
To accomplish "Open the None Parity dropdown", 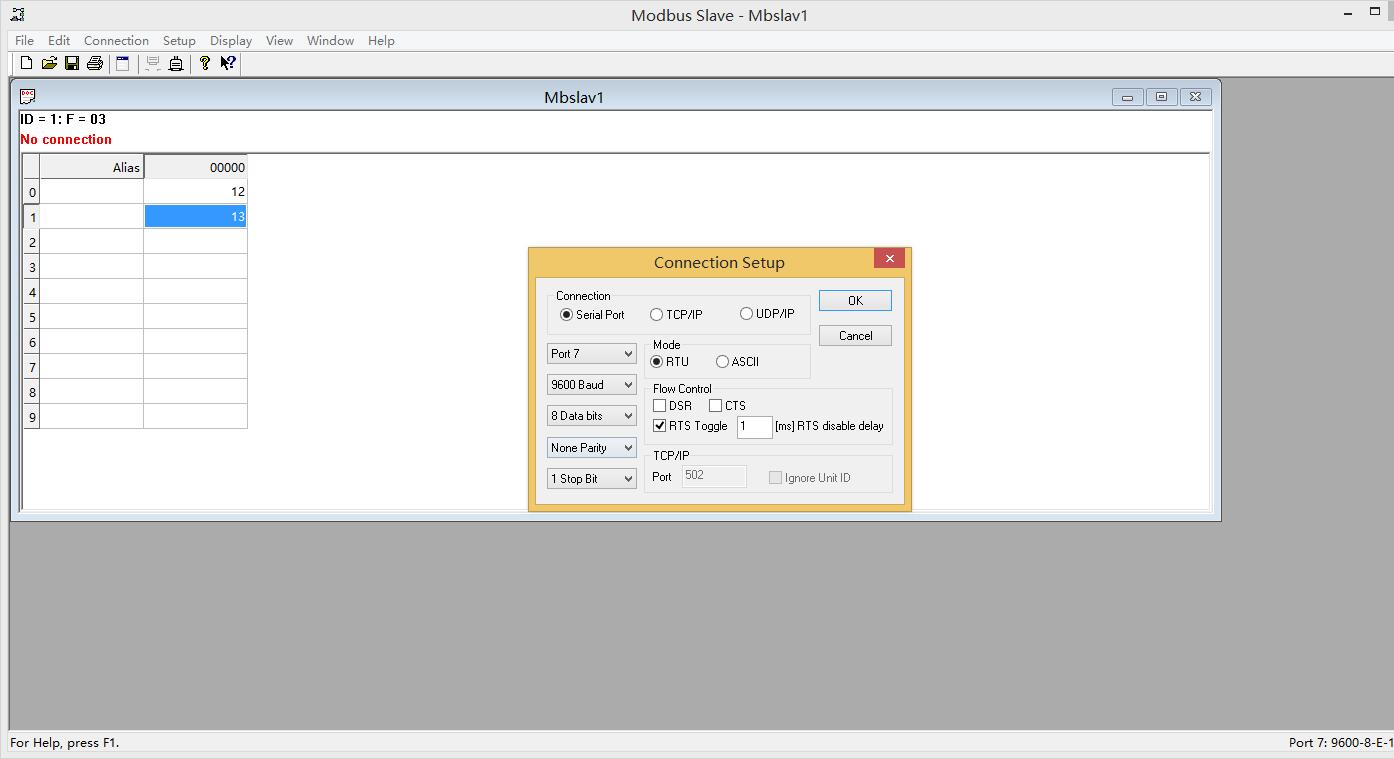I will pyautogui.click(x=592, y=448).
